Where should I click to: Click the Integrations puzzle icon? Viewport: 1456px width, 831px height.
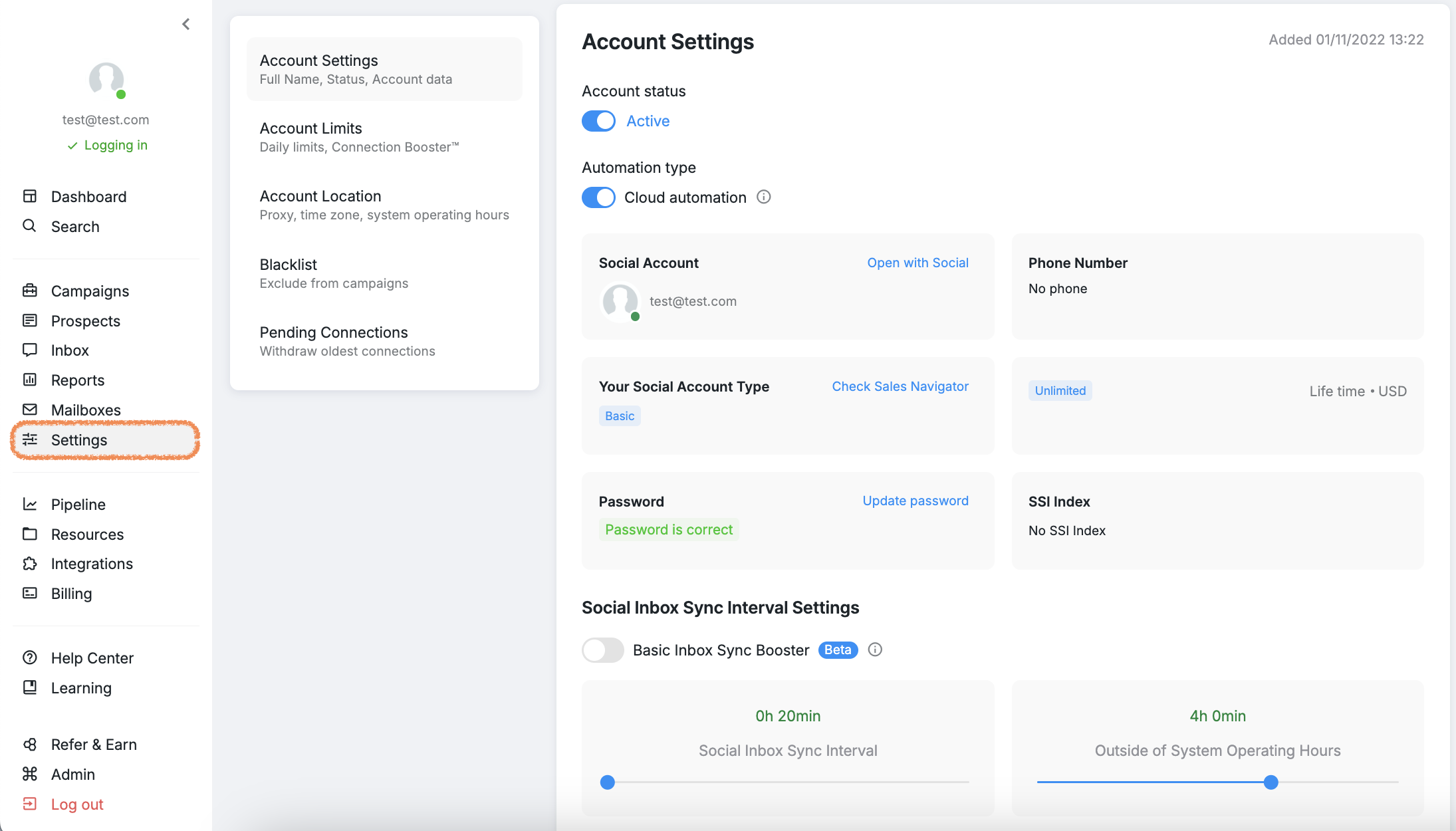point(30,564)
